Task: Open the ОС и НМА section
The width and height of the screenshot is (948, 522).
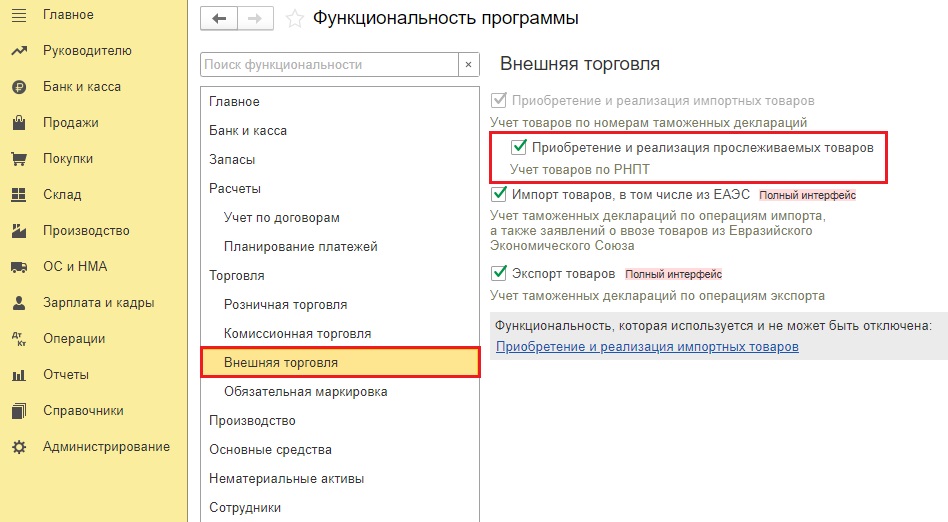Action: point(75,267)
